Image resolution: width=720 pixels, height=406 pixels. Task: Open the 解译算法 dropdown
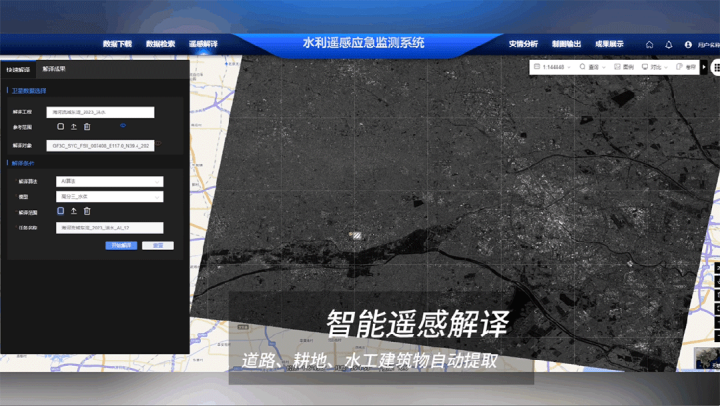[x=109, y=181]
